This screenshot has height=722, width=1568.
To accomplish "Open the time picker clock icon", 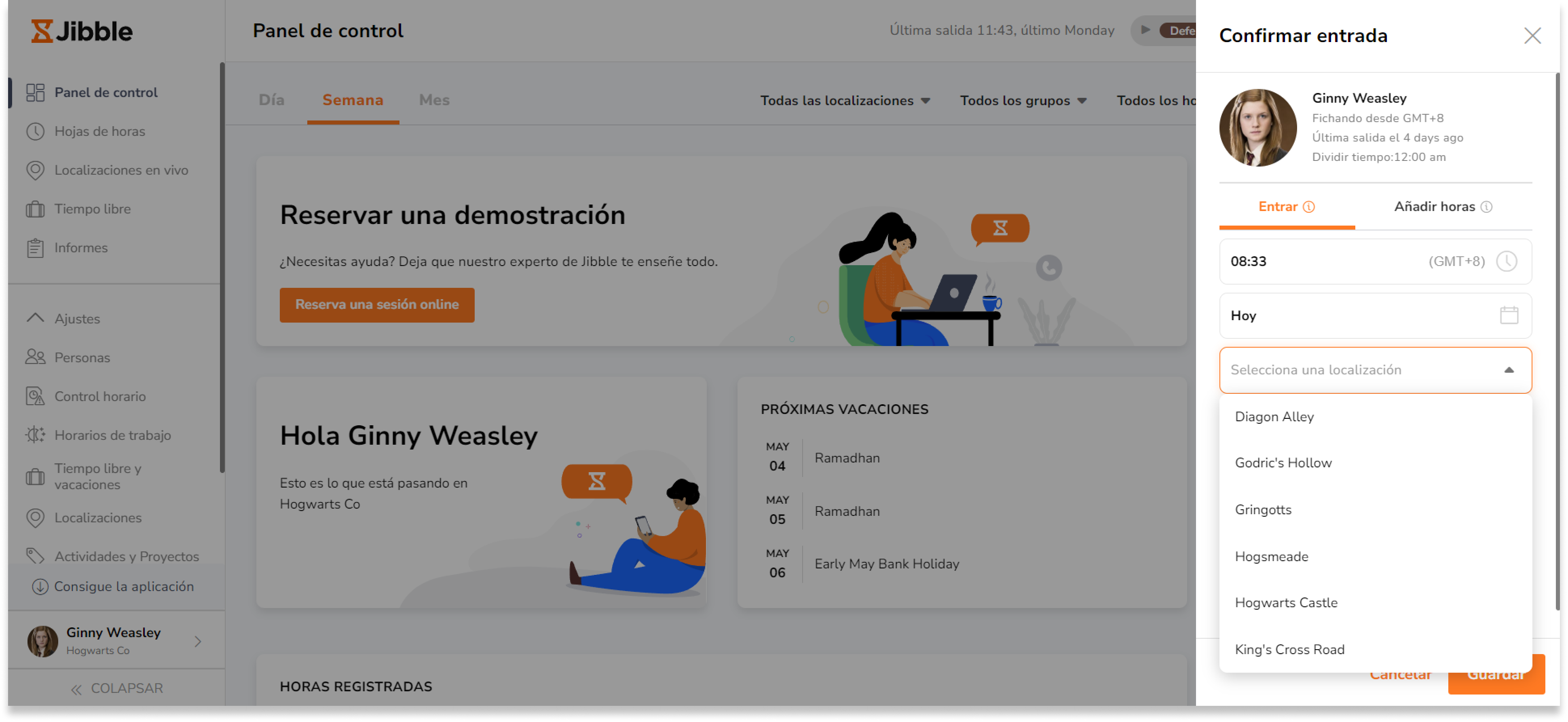I will [1507, 262].
